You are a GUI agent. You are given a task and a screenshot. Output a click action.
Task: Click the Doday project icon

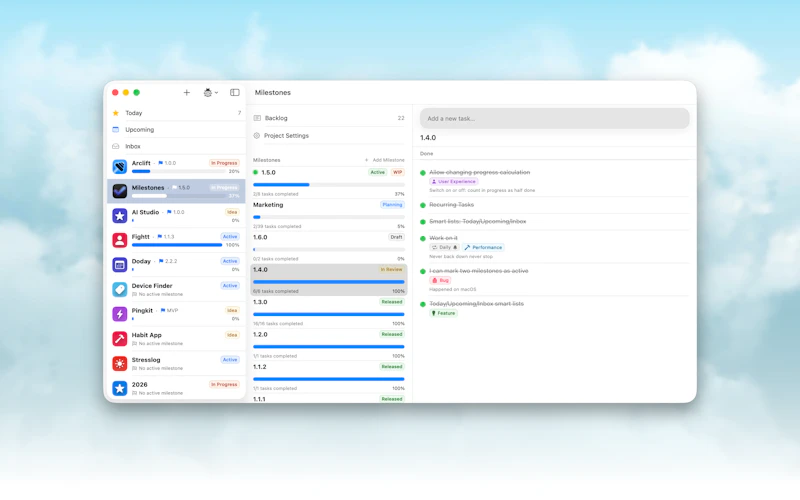120,264
